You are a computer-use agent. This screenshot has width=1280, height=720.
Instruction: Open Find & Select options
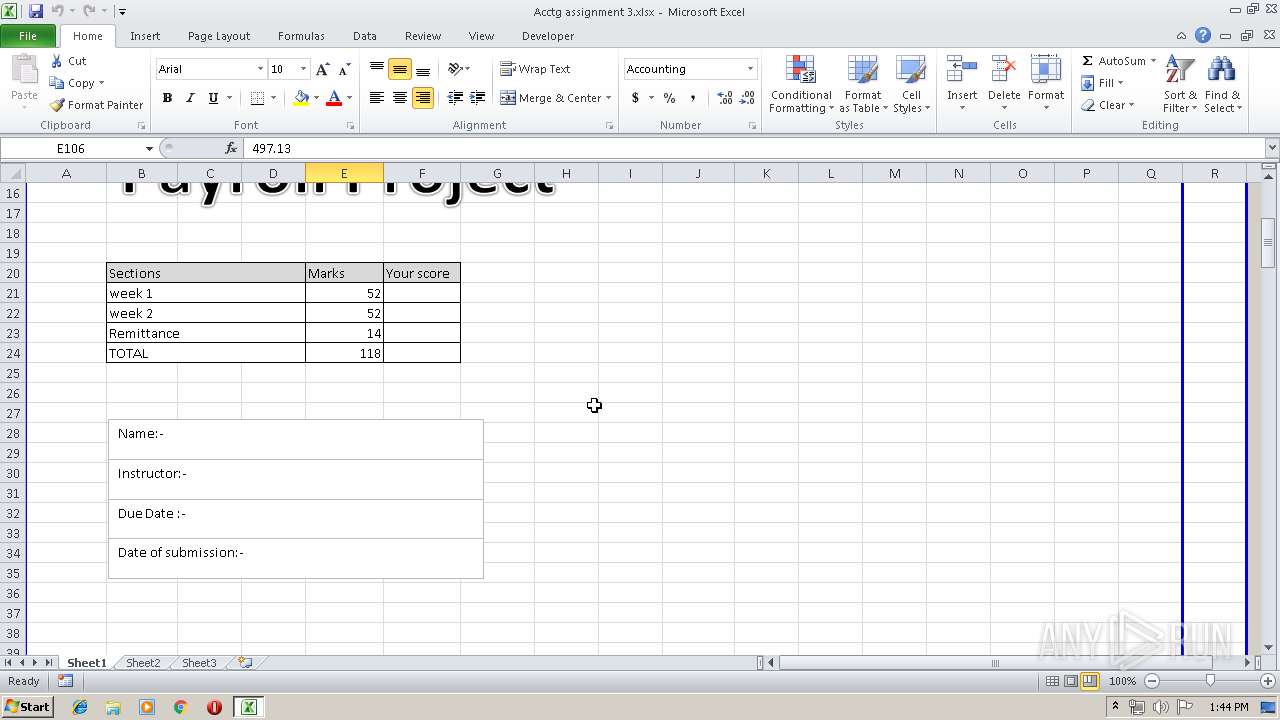click(1222, 84)
